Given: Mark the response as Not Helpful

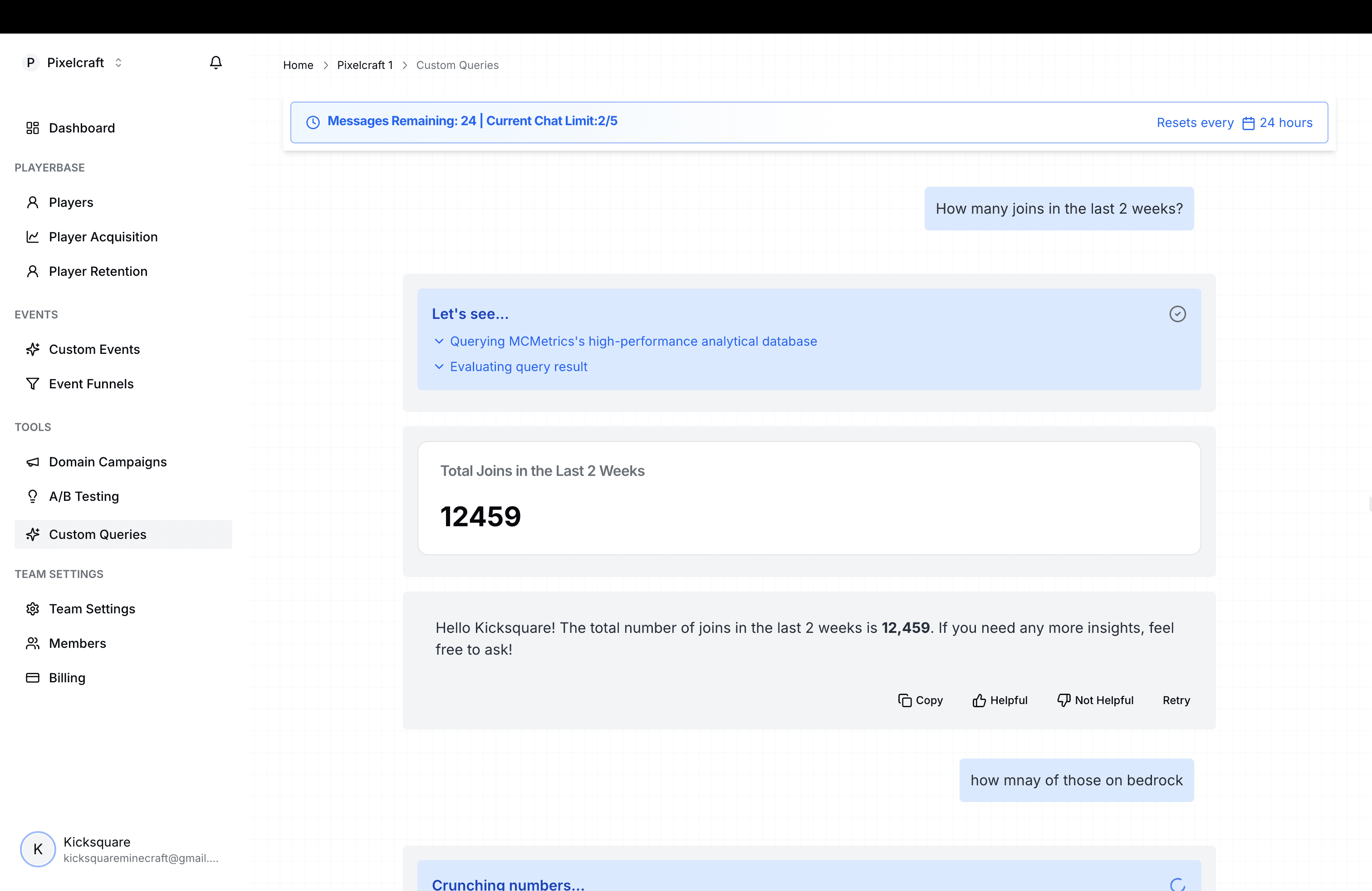Looking at the screenshot, I should (1096, 700).
